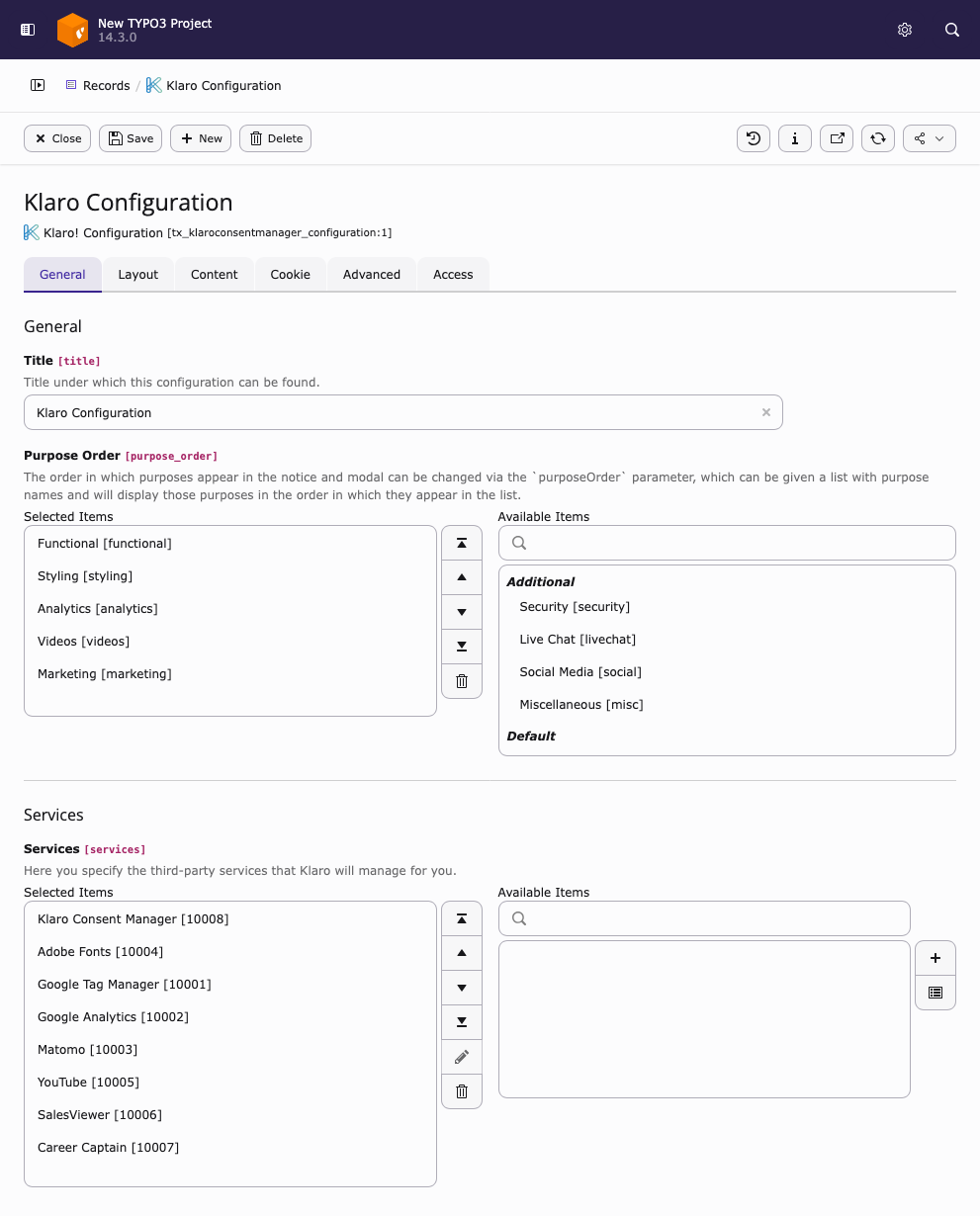Toggle the page tree panel icon
The height and width of the screenshot is (1216, 980).
click(x=38, y=85)
